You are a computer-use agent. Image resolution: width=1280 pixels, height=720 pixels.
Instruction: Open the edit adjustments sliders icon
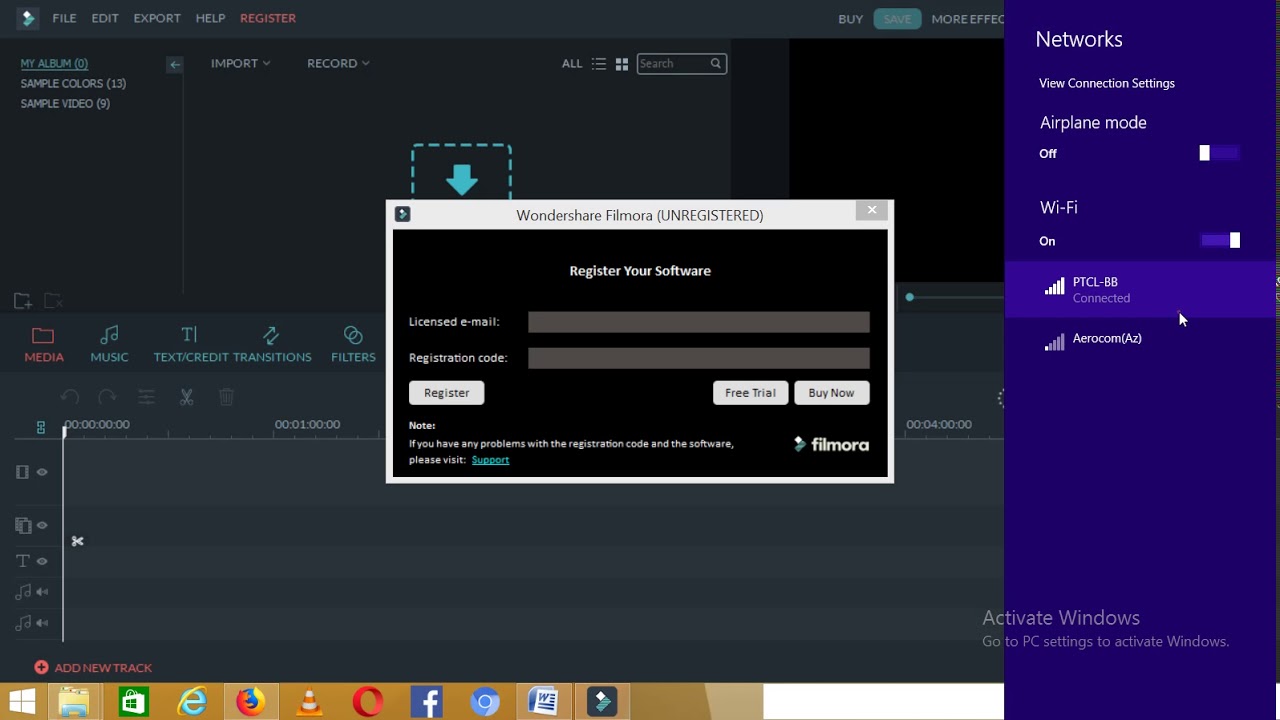pos(146,397)
